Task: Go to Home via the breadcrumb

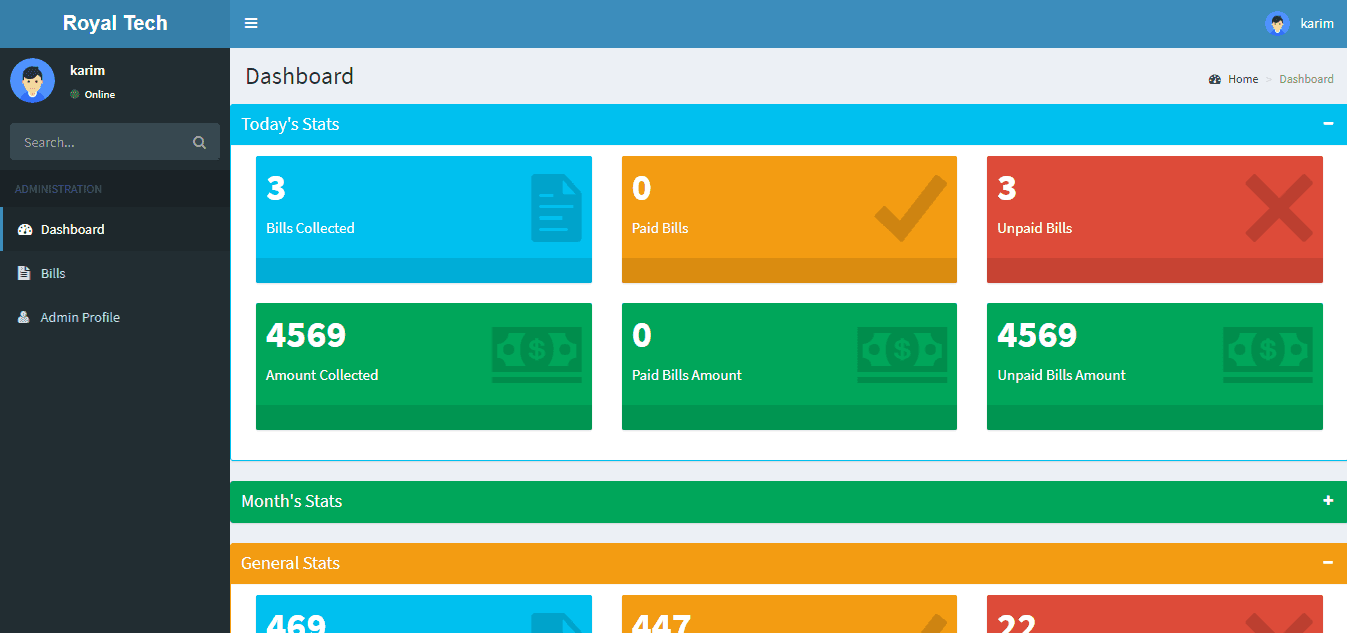Action: click(1243, 79)
